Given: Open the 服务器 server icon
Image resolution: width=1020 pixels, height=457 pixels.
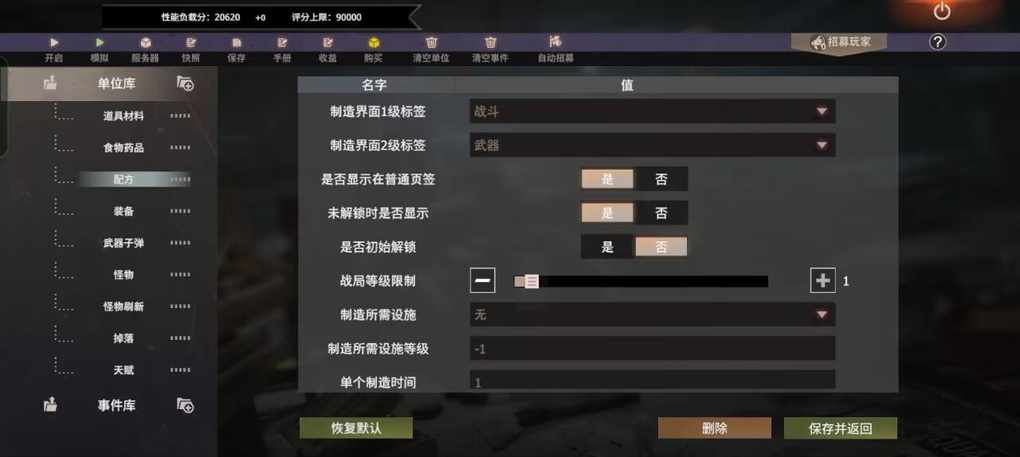Looking at the screenshot, I should coord(146,43).
